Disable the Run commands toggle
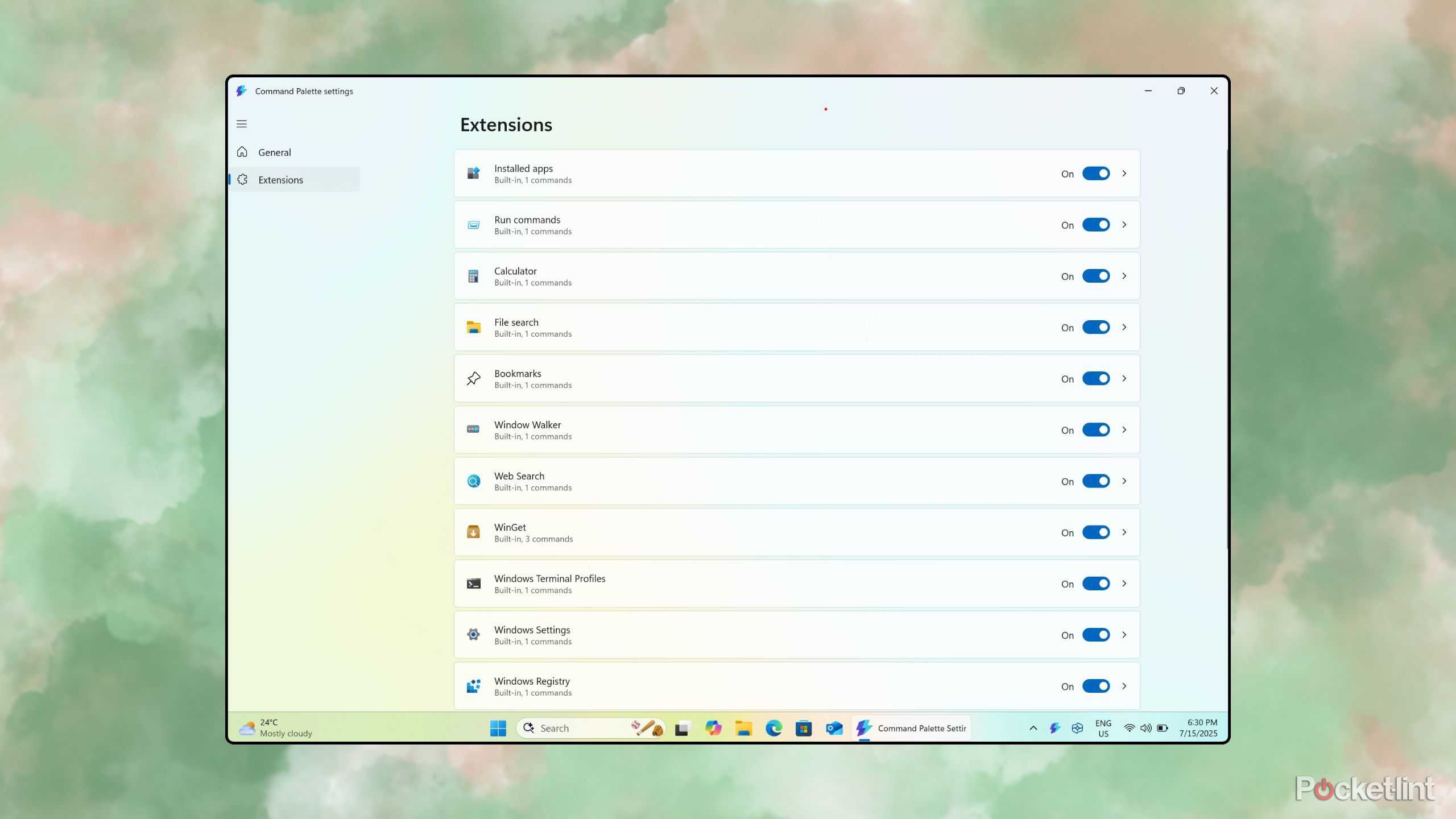This screenshot has width=1456, height=819. pos(1095,225)
